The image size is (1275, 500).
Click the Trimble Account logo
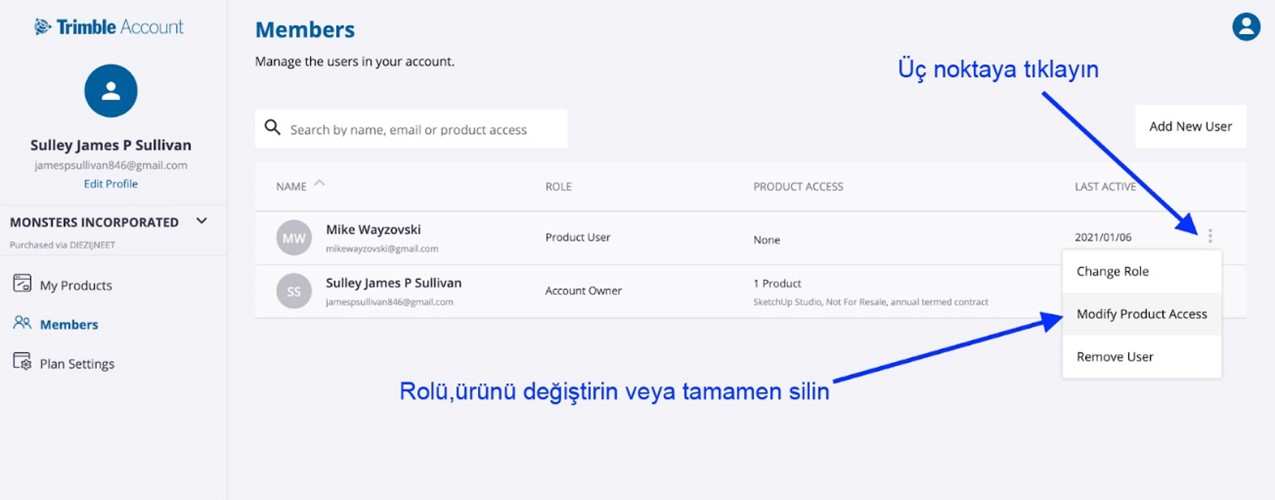(109, 27)
